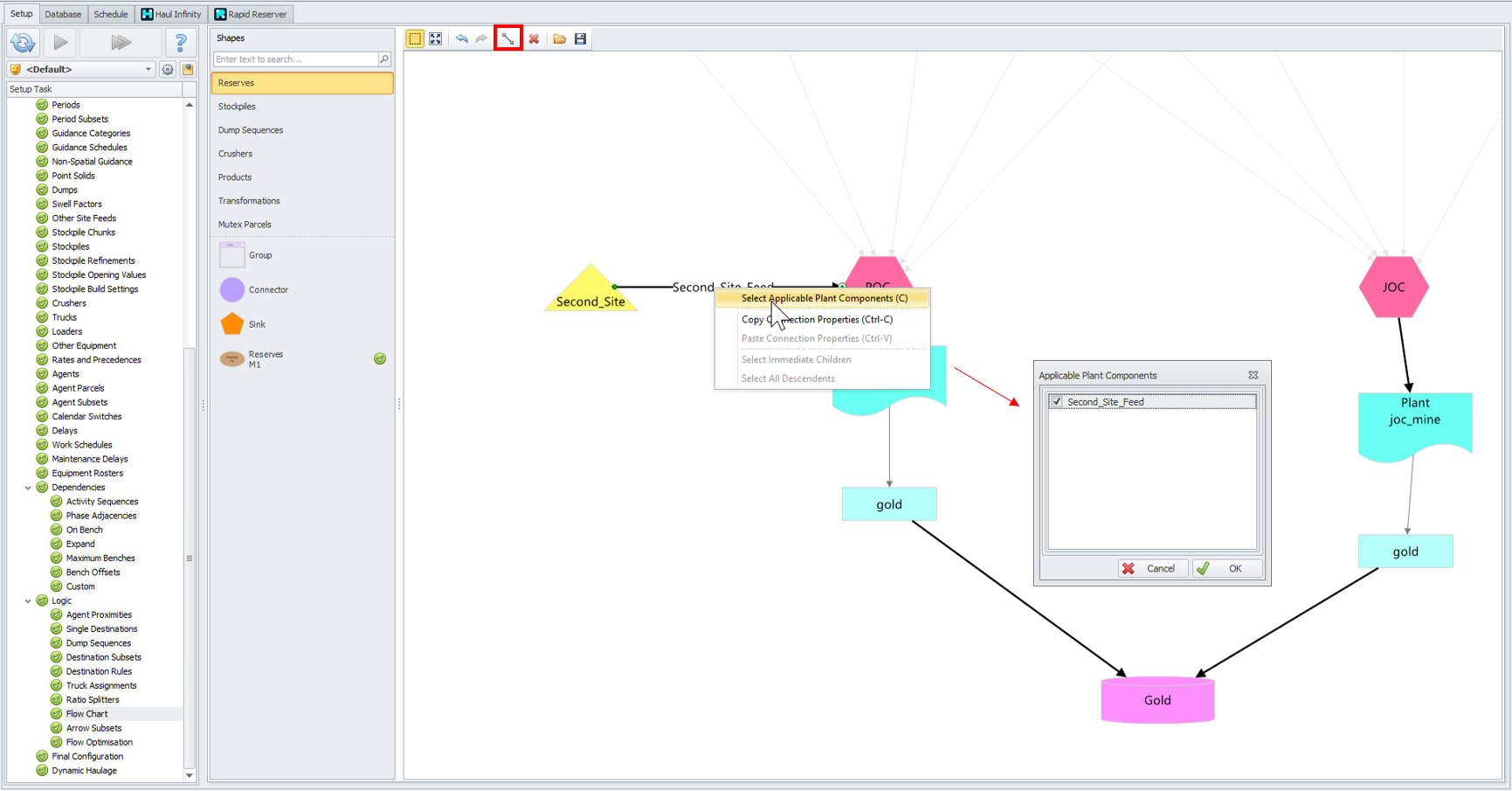Click the Reserves M1 green check indicator
The image size is (1512, 791).
pyautogui.click(x=380, y=358)
